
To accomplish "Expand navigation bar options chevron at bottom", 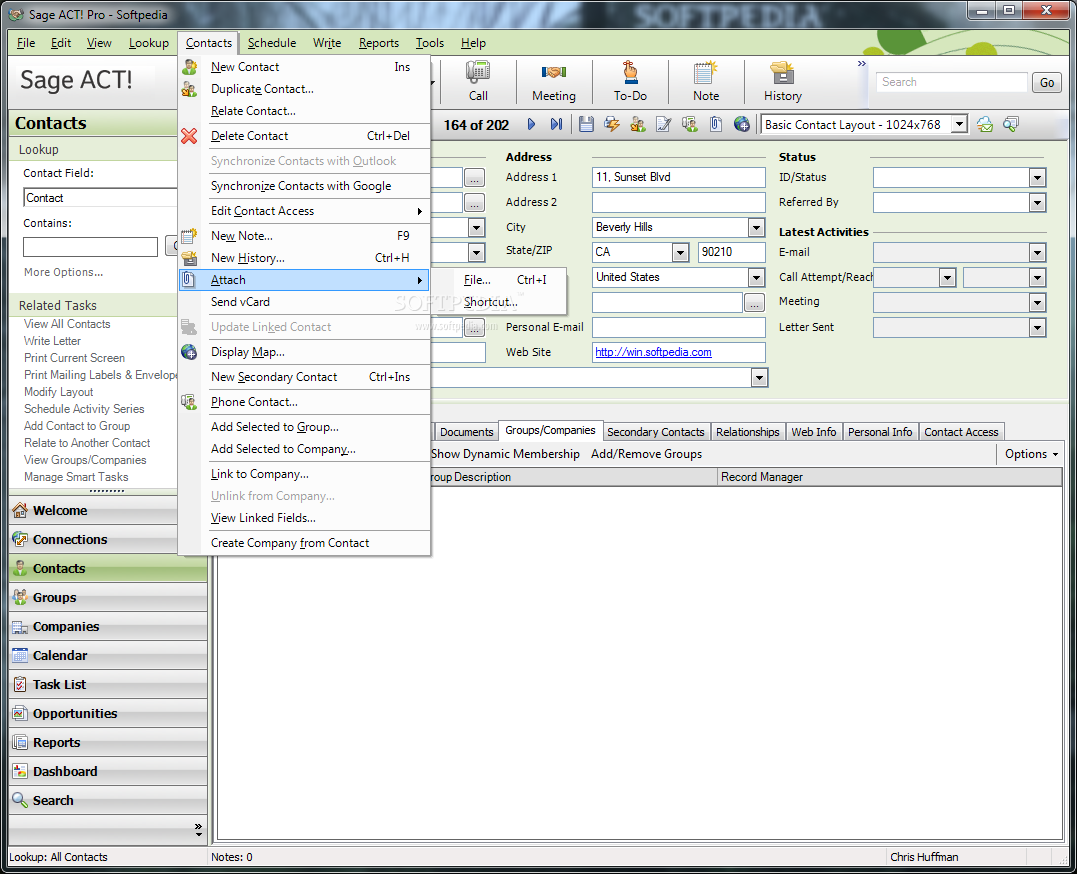I will coord(199,829).
